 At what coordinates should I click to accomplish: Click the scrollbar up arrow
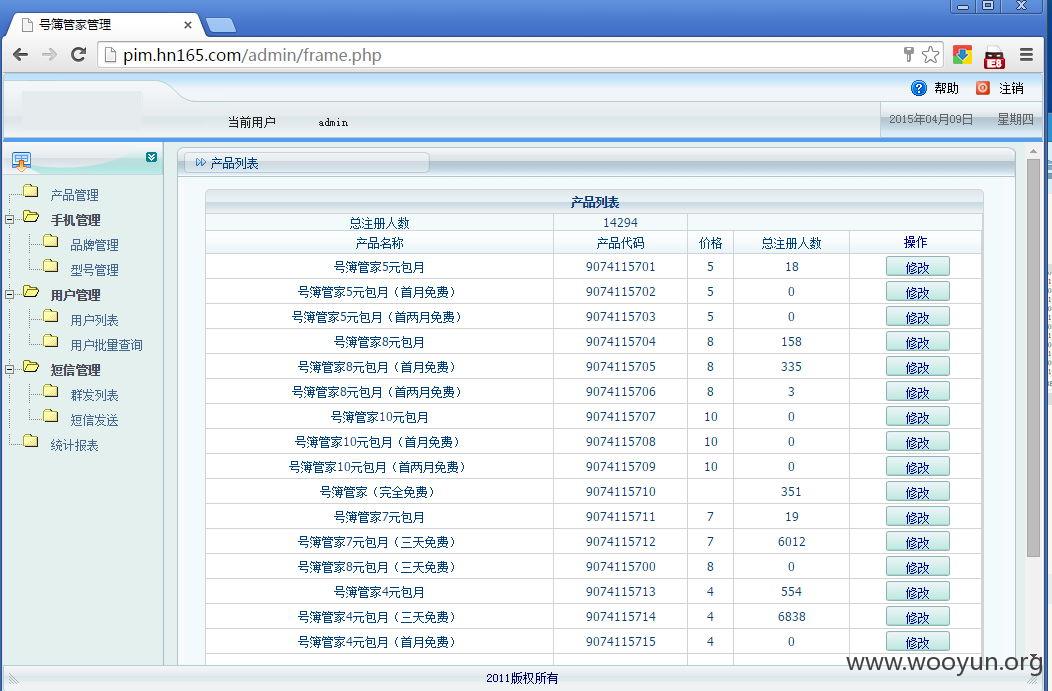click(1033, 152)
